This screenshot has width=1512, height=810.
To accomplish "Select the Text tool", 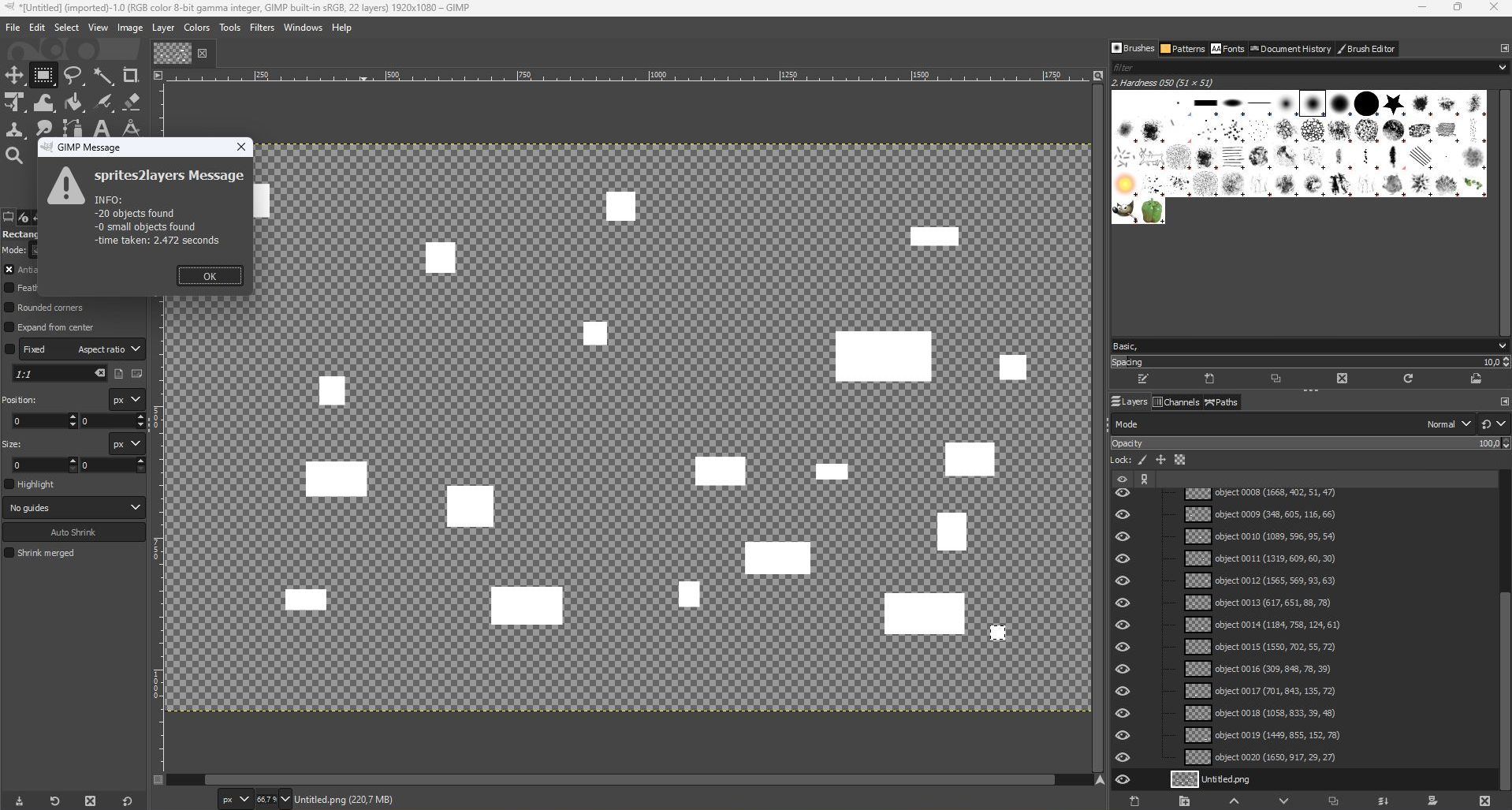I will point(102,129).
